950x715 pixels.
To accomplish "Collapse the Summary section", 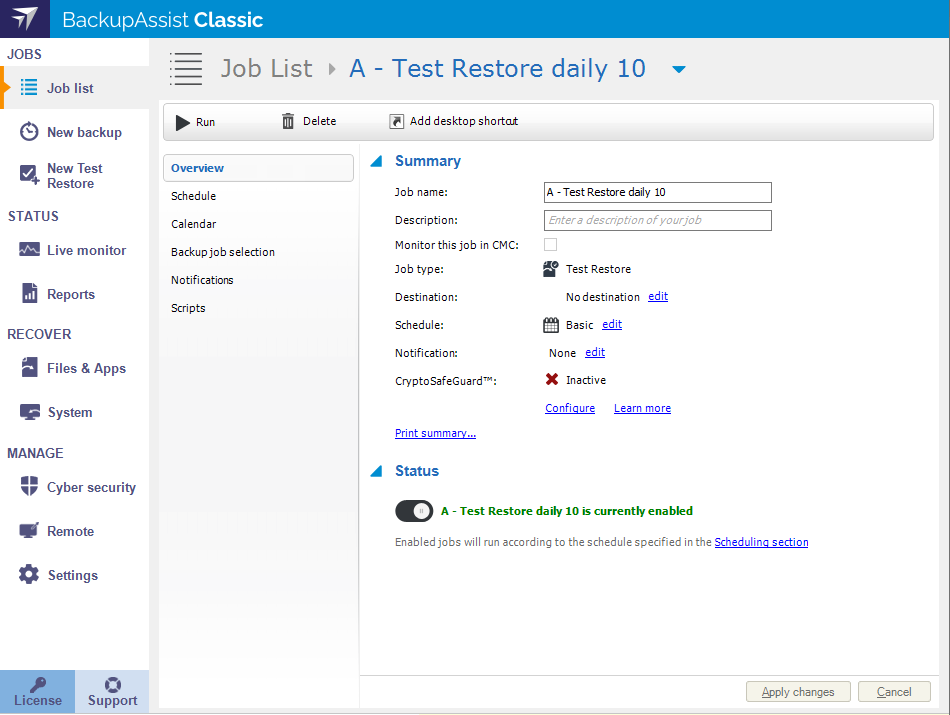I will [376, 161].
